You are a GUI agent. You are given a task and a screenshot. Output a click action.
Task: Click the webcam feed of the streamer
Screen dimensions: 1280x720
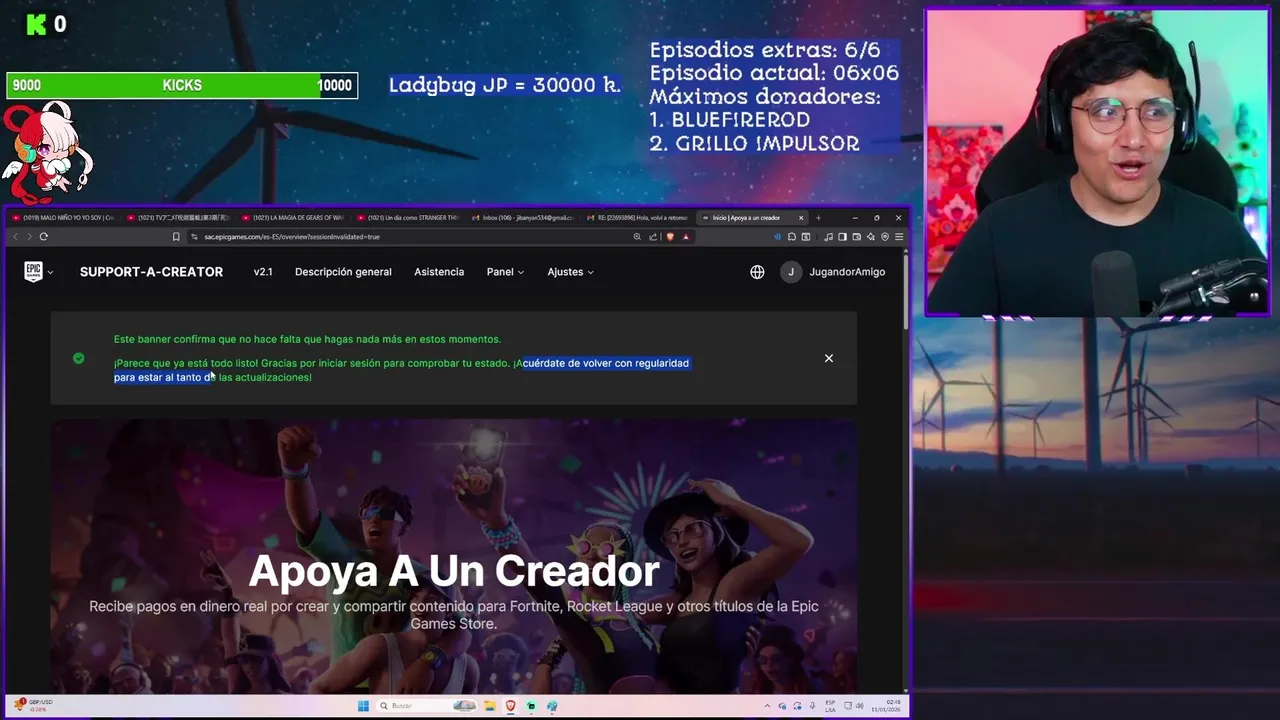[1097, 163]
